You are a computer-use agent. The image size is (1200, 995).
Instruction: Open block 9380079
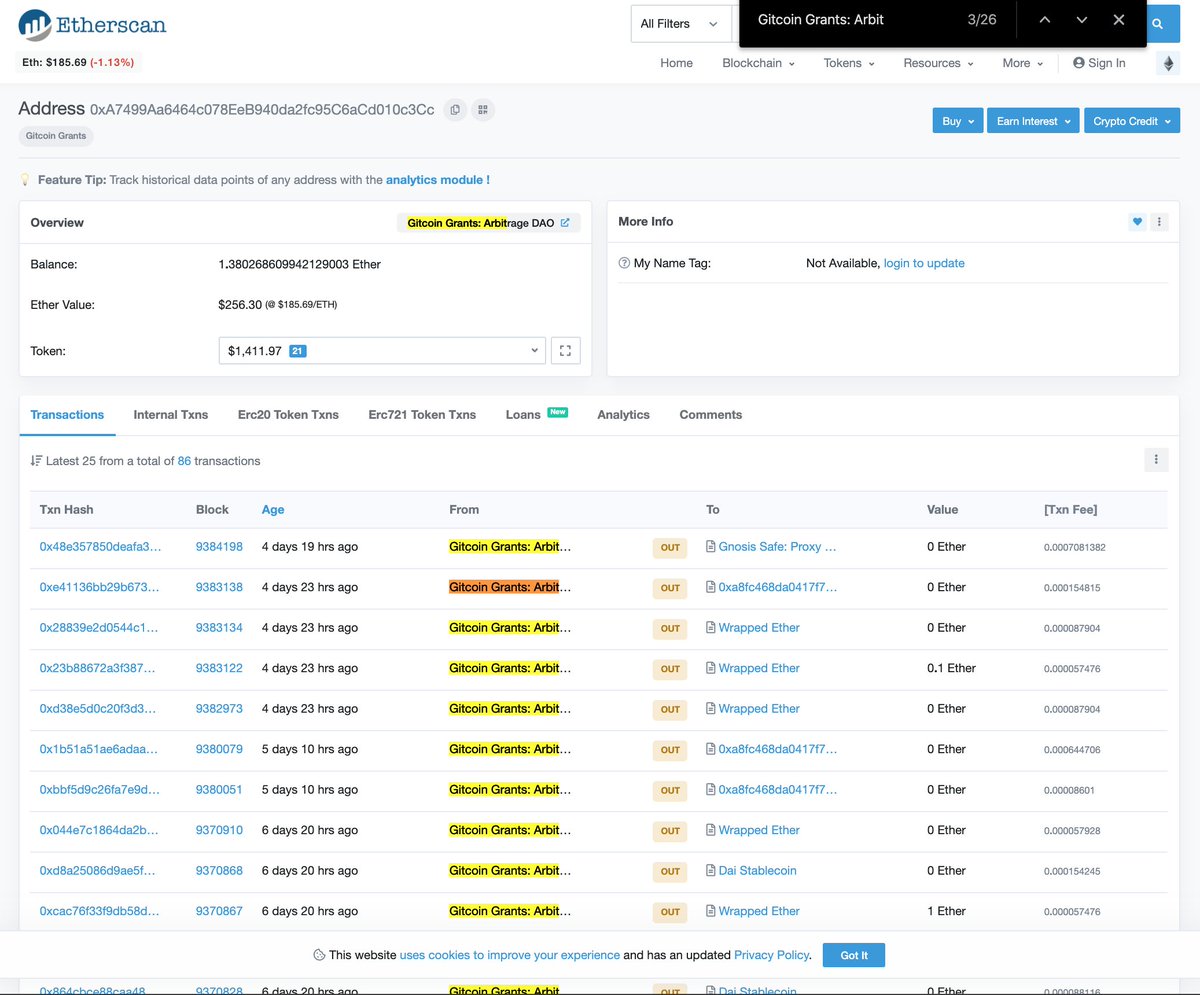(x=219, y=749)
